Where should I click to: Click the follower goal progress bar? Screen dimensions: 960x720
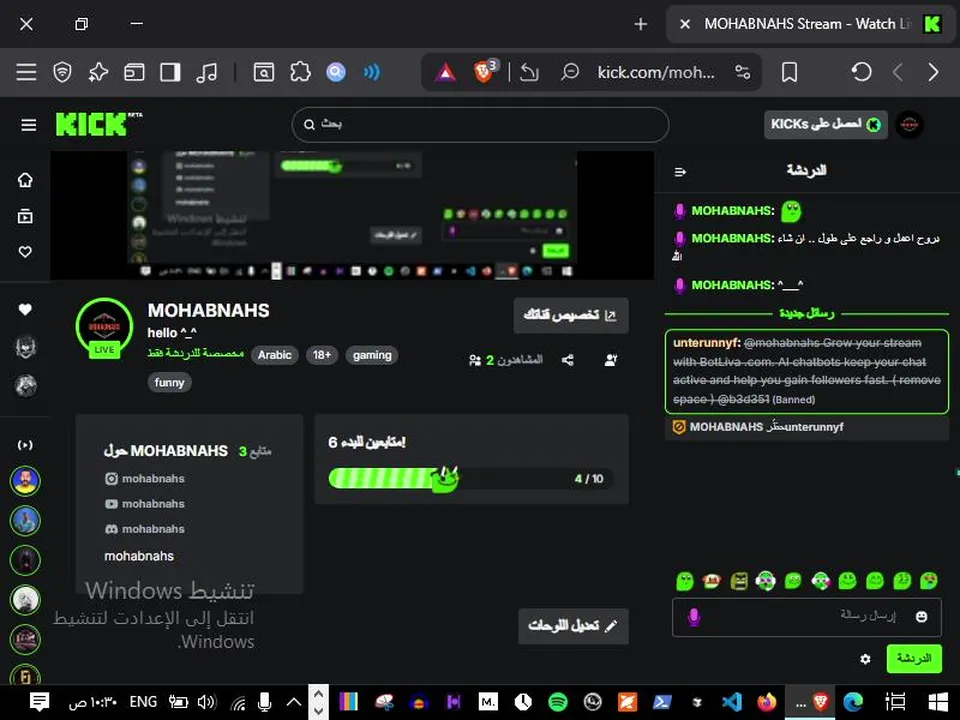[471, 478]
